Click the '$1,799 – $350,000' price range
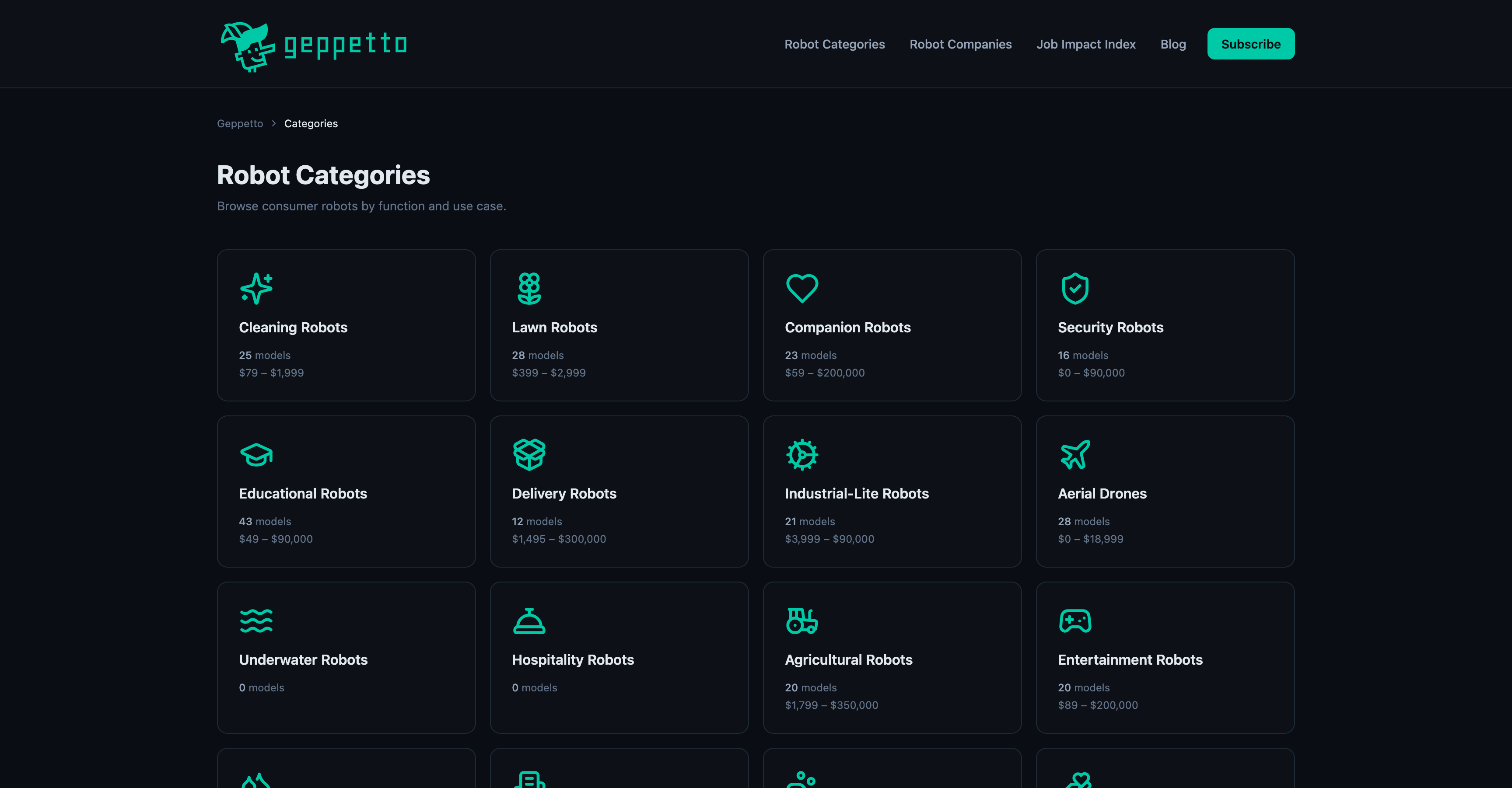 (831, 704)
